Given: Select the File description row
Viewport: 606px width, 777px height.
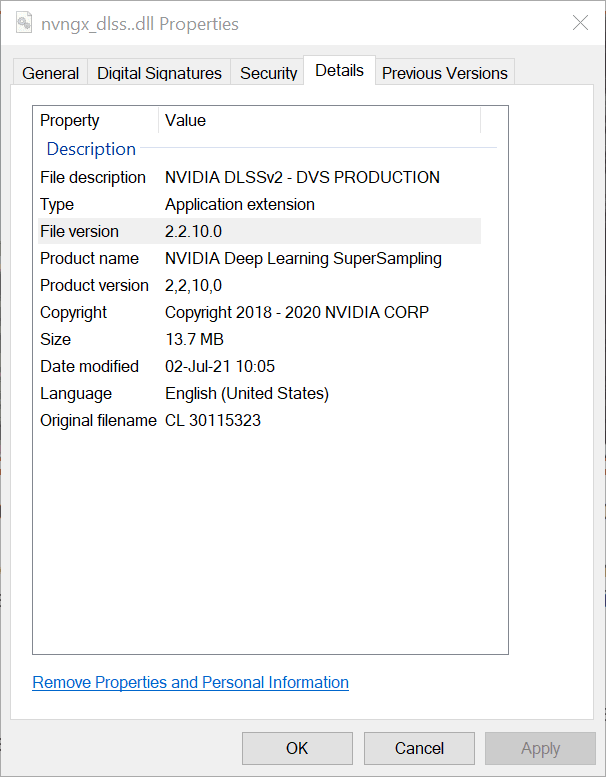Looking at the screenshot, I should pos(93,178).
